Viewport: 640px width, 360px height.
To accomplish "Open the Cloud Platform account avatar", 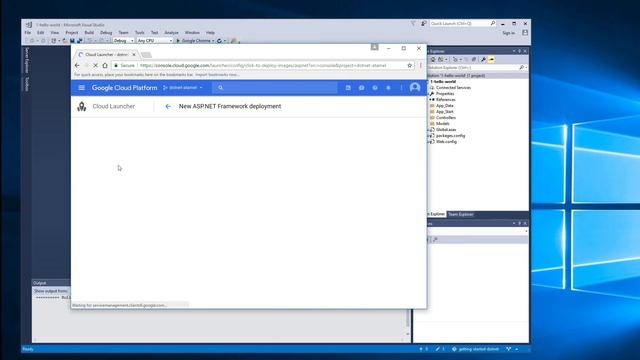I will (415, 88).
